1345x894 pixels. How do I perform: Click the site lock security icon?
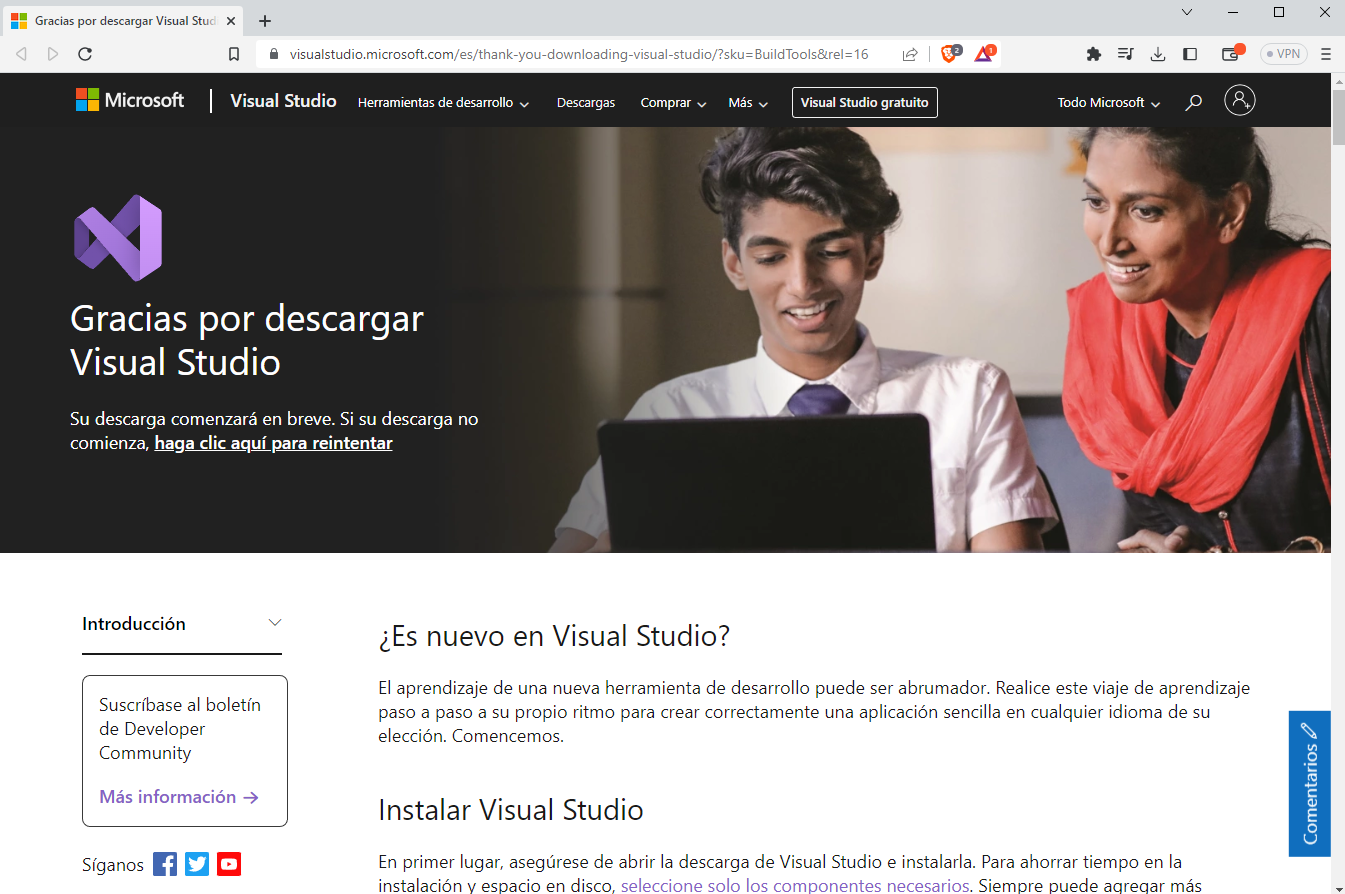point(273,54)
